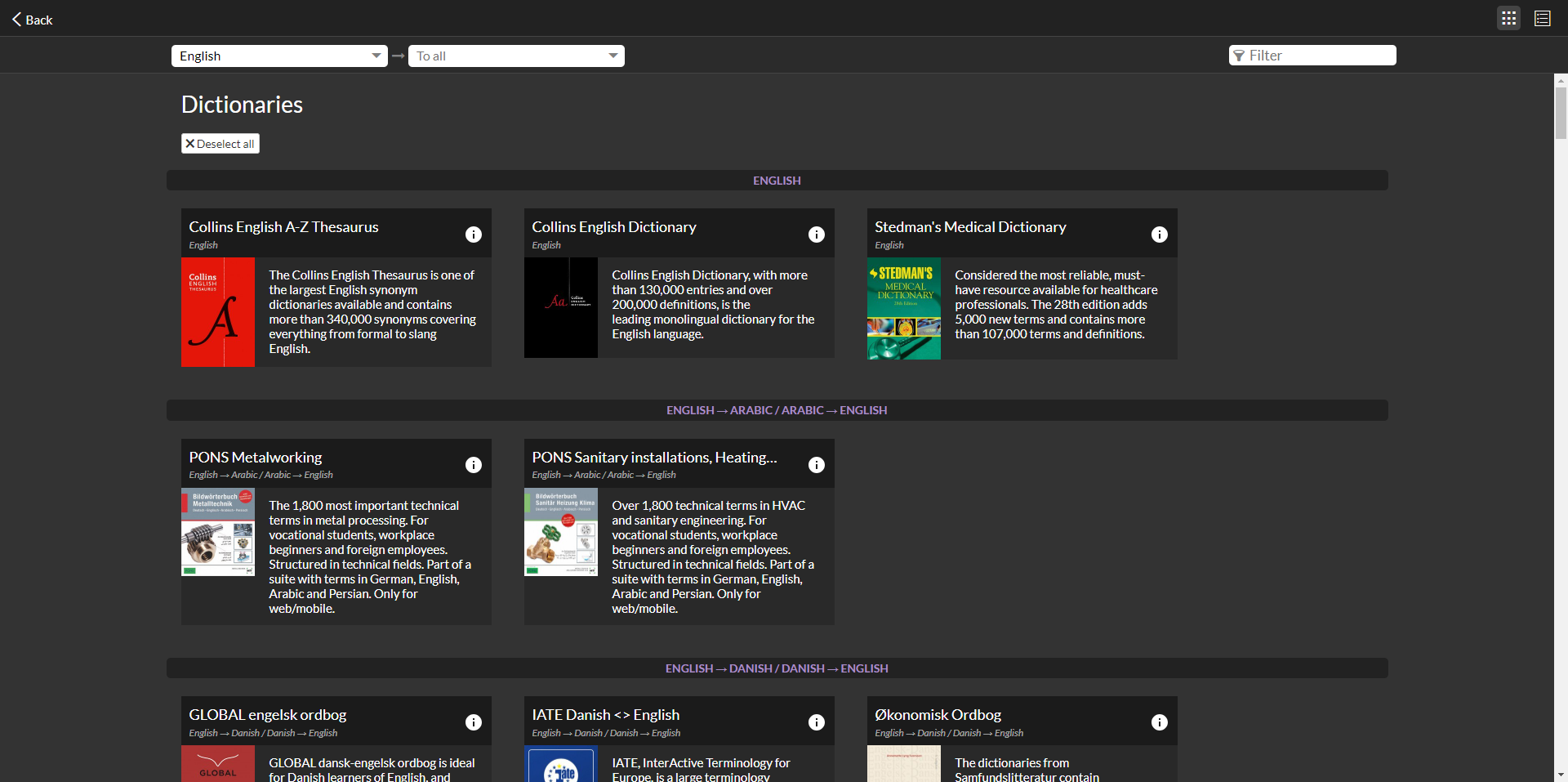
Task: Show info for Collins English Dictionary
Action: (x=817, y=235)
